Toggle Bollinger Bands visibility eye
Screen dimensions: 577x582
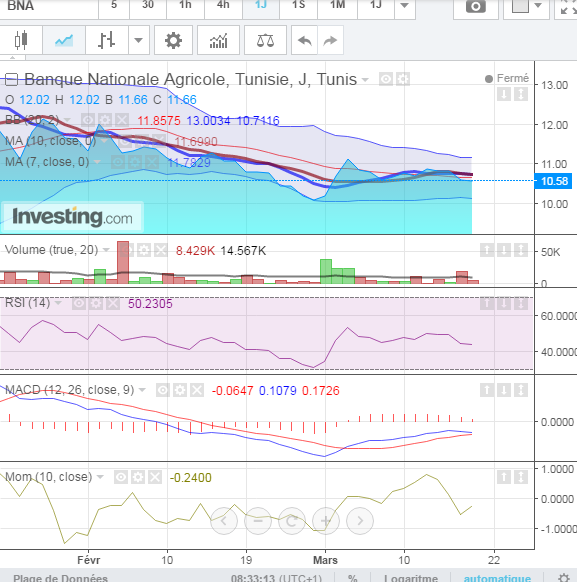click(88, 120)
